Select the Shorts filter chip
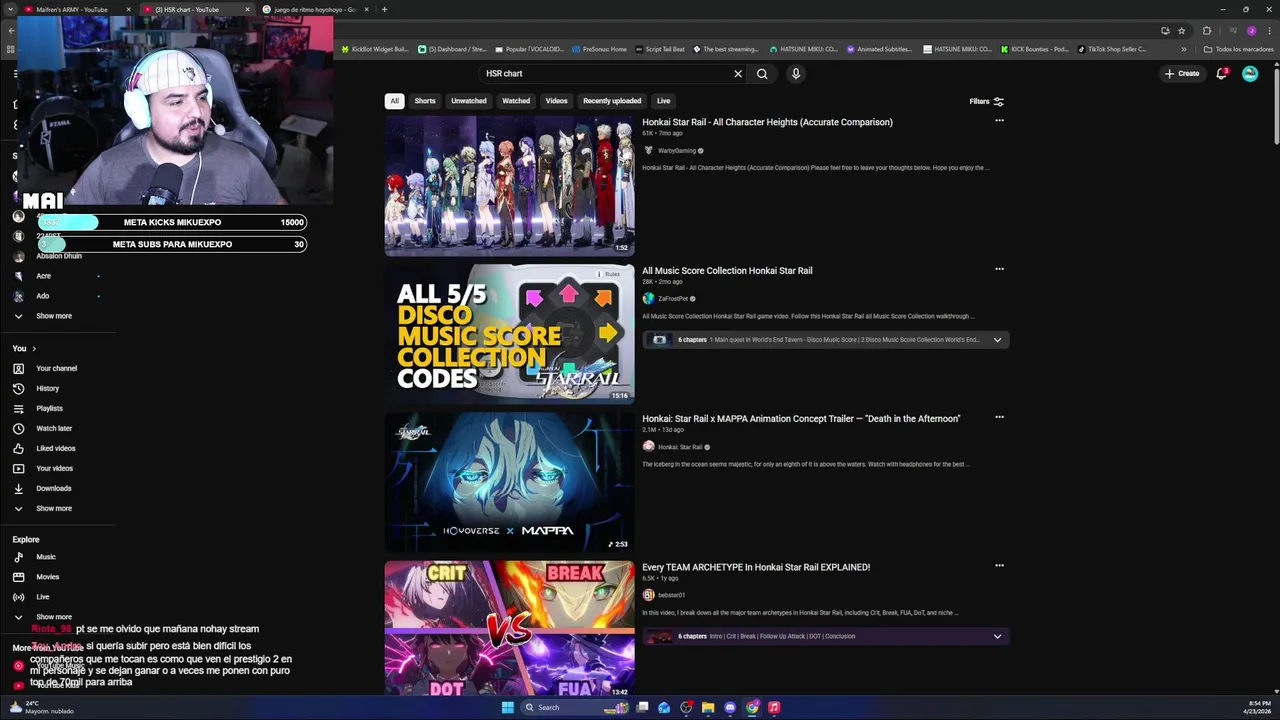Image resolution: width=1280 pixels, height=720 pixels. click(x=425, y=101)
